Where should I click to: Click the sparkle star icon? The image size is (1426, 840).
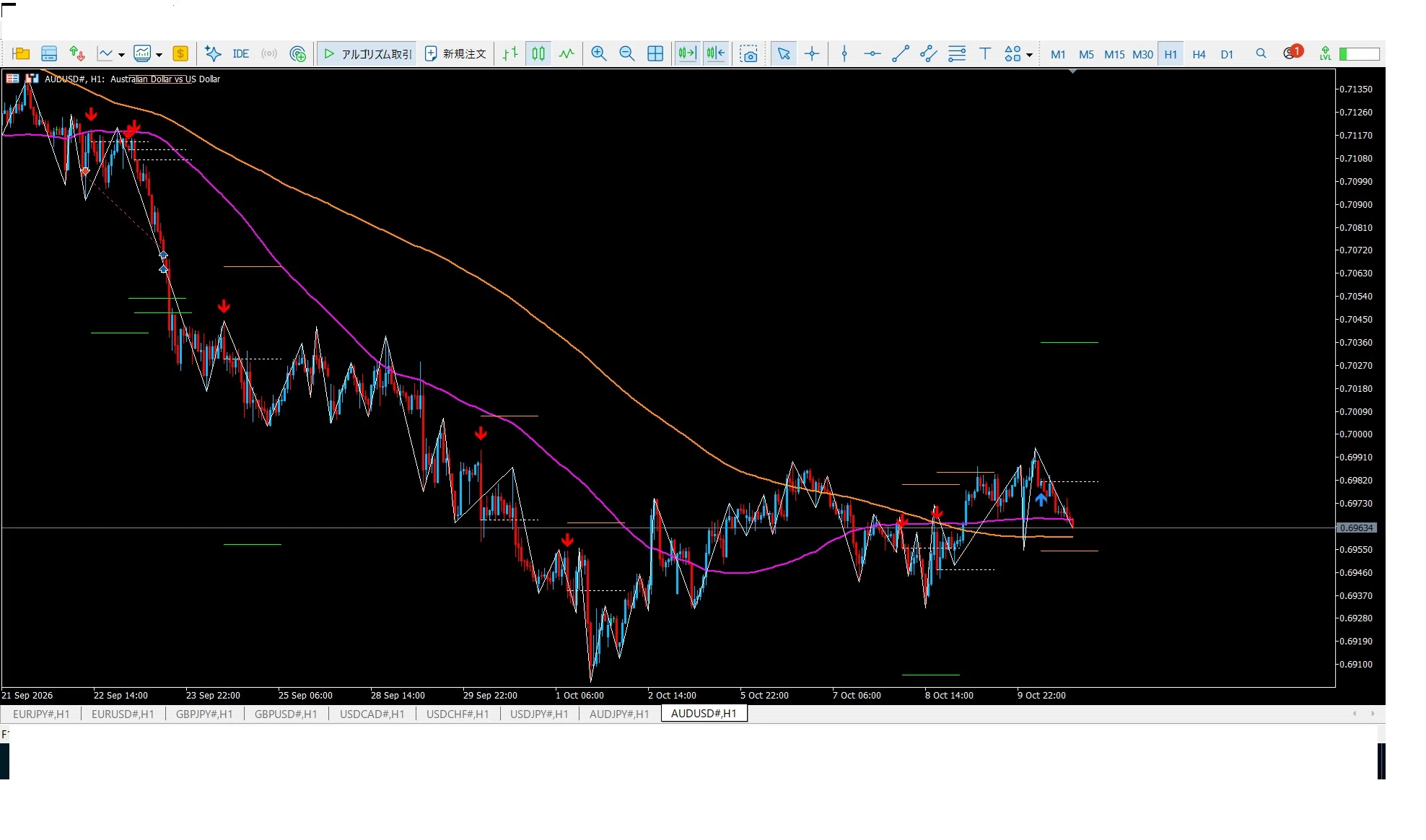tap(213, 53)
